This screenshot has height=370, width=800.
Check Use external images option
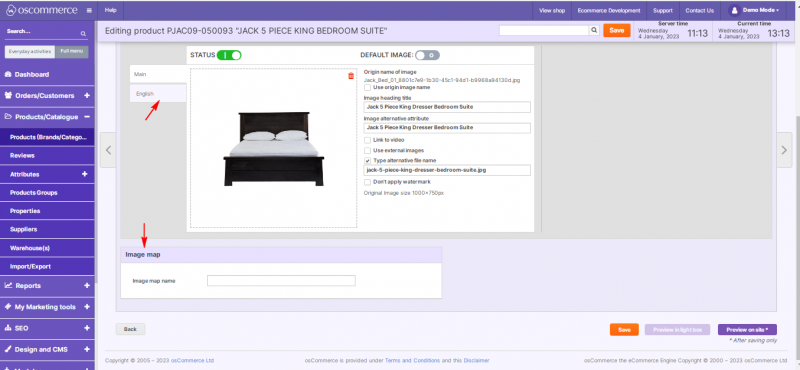[367, 151]
